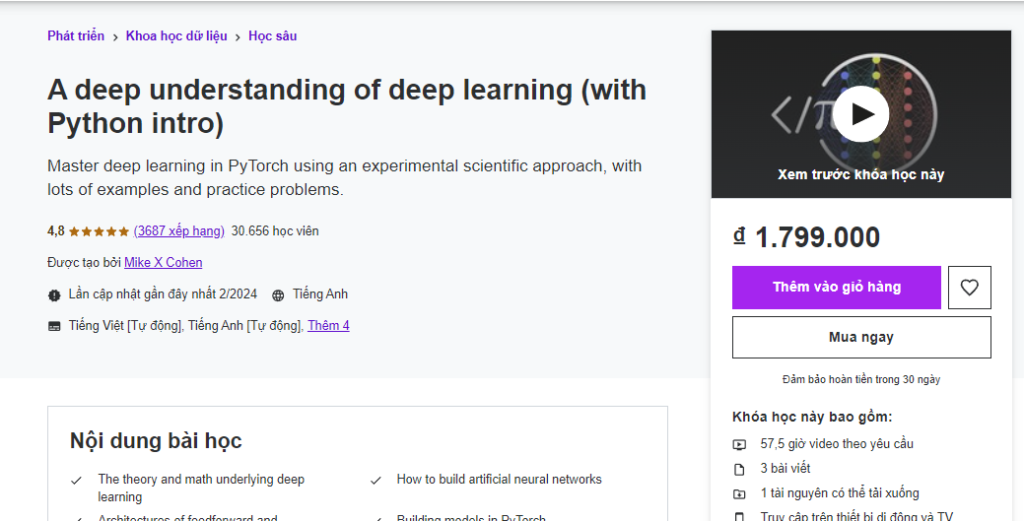Open the Phát triển breadcrumb
This screenshot has height=521, width=1024.
coord(76,36)
